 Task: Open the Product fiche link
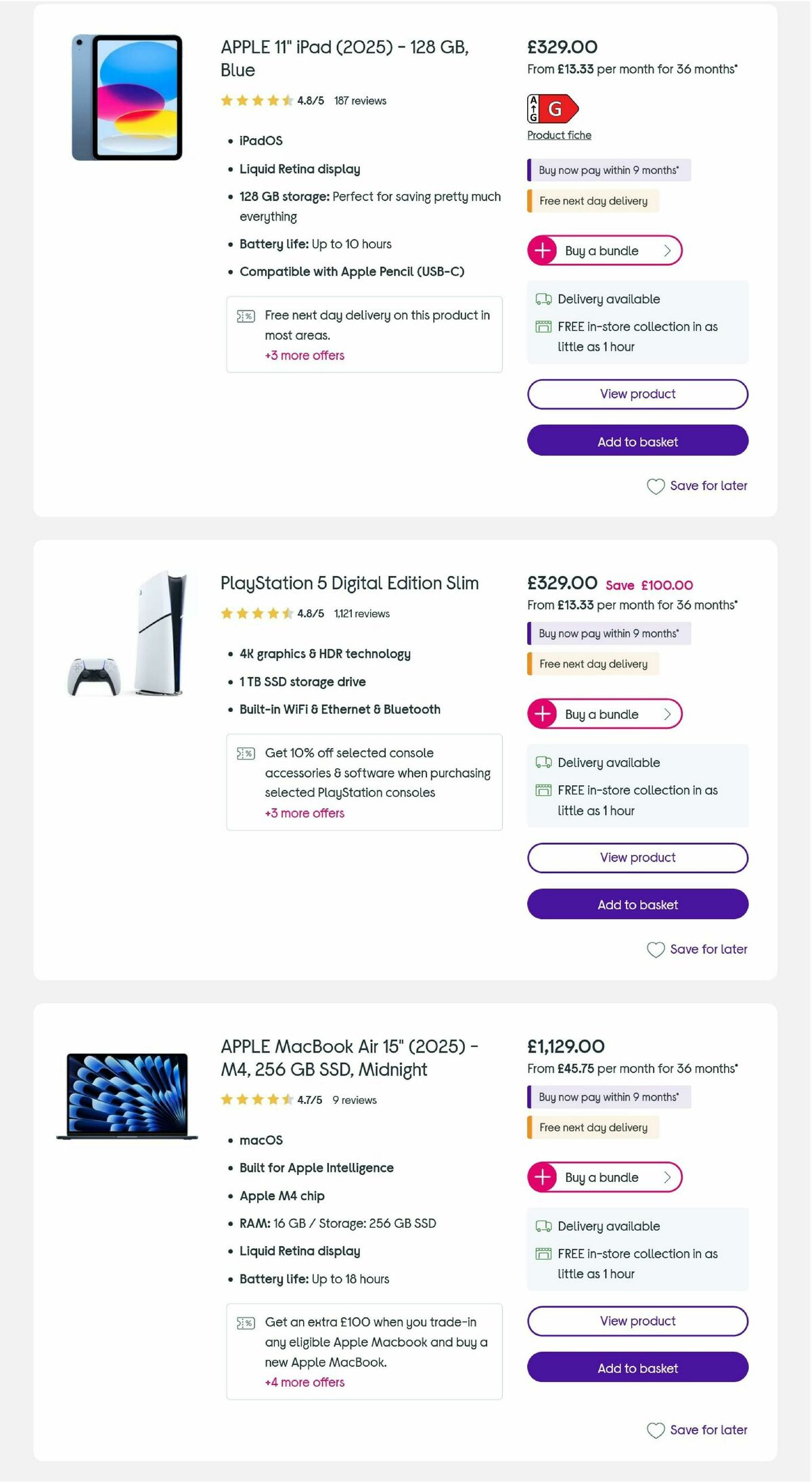[559, 135]
